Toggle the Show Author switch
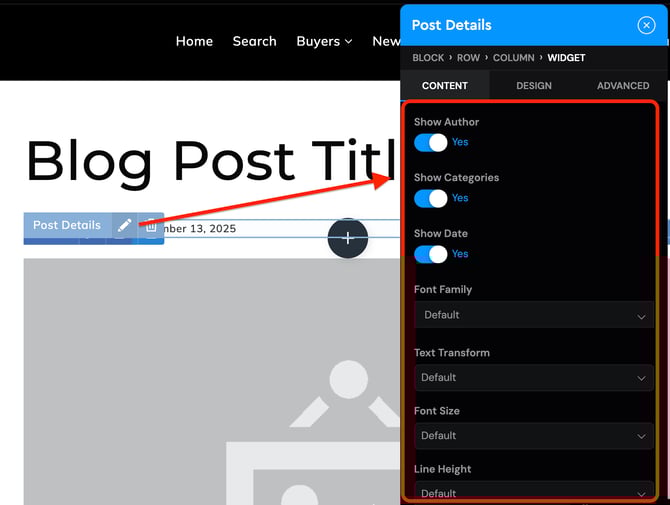The height and width of the screenshot is (505, 670). (431, 142)
